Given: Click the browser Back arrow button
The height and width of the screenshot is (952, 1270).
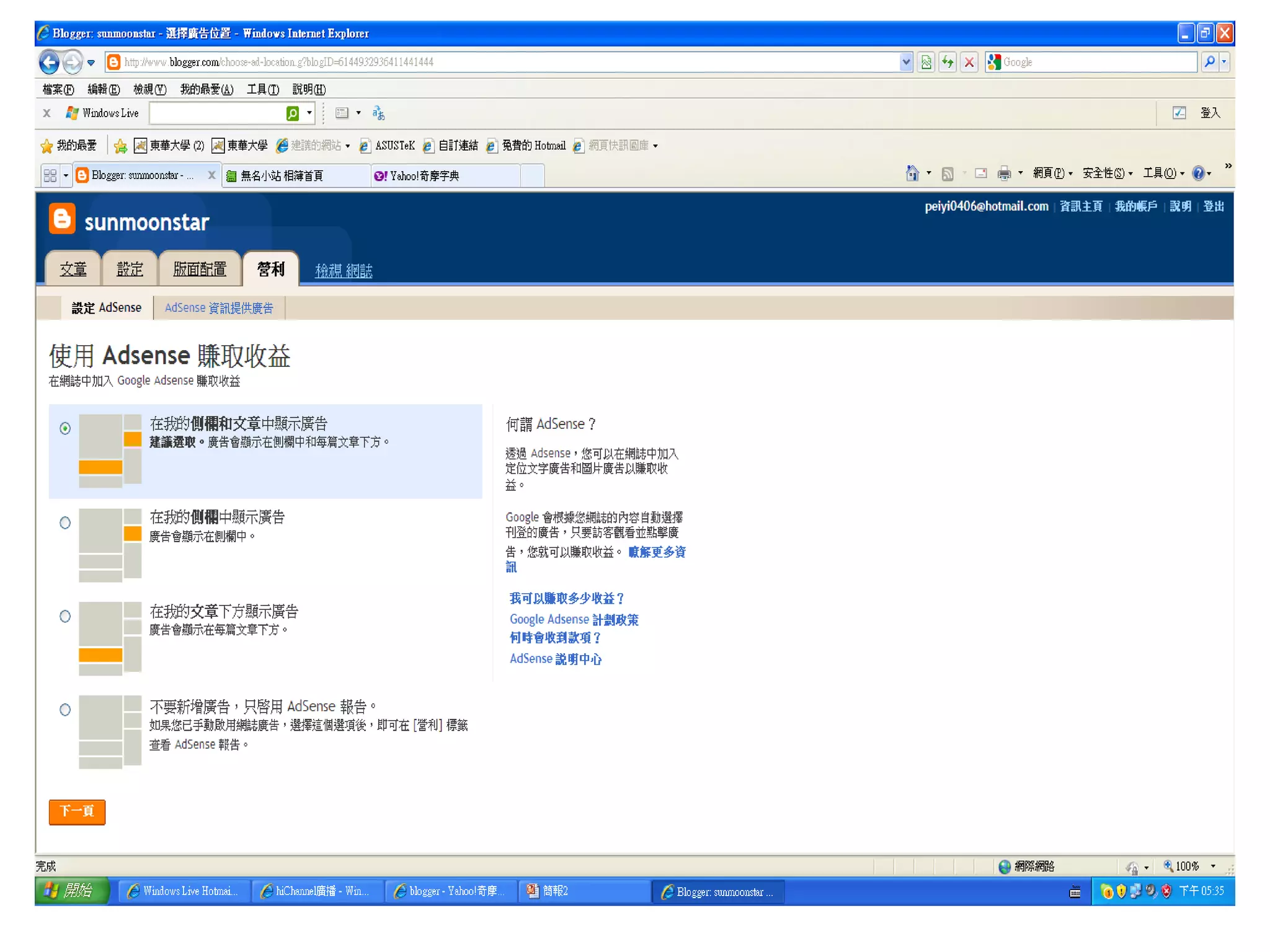Looking at the screenshot, I should tap(50, 62).
